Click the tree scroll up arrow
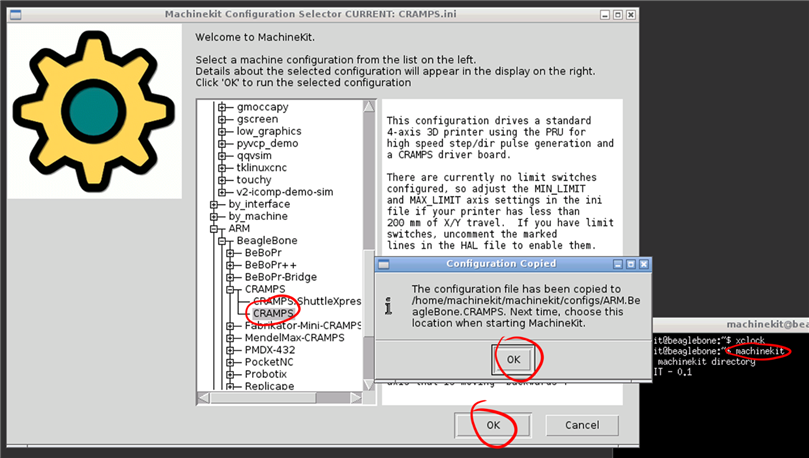The height and width of the screenshot is (458, 809). (x=369, y=107)
